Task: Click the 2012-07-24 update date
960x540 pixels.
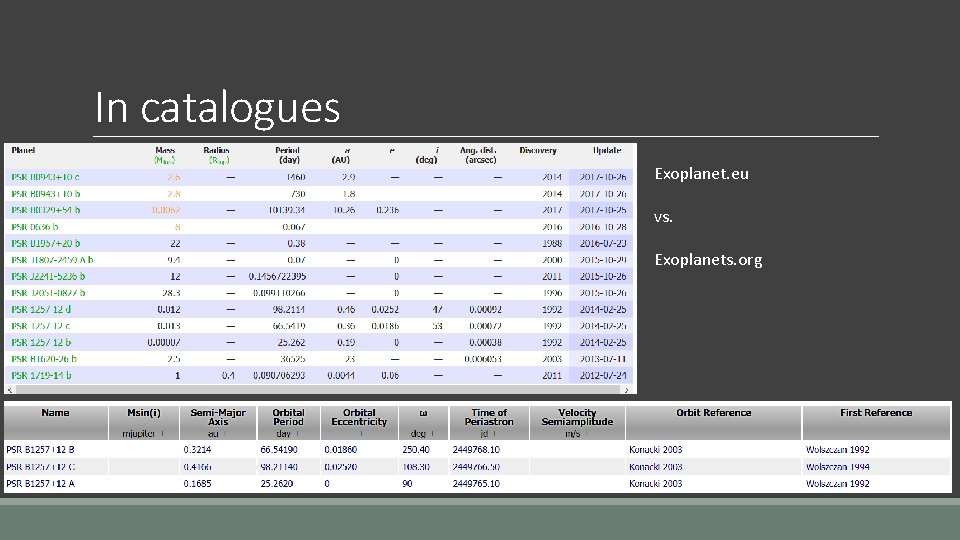Action: (x=603, y=375)
